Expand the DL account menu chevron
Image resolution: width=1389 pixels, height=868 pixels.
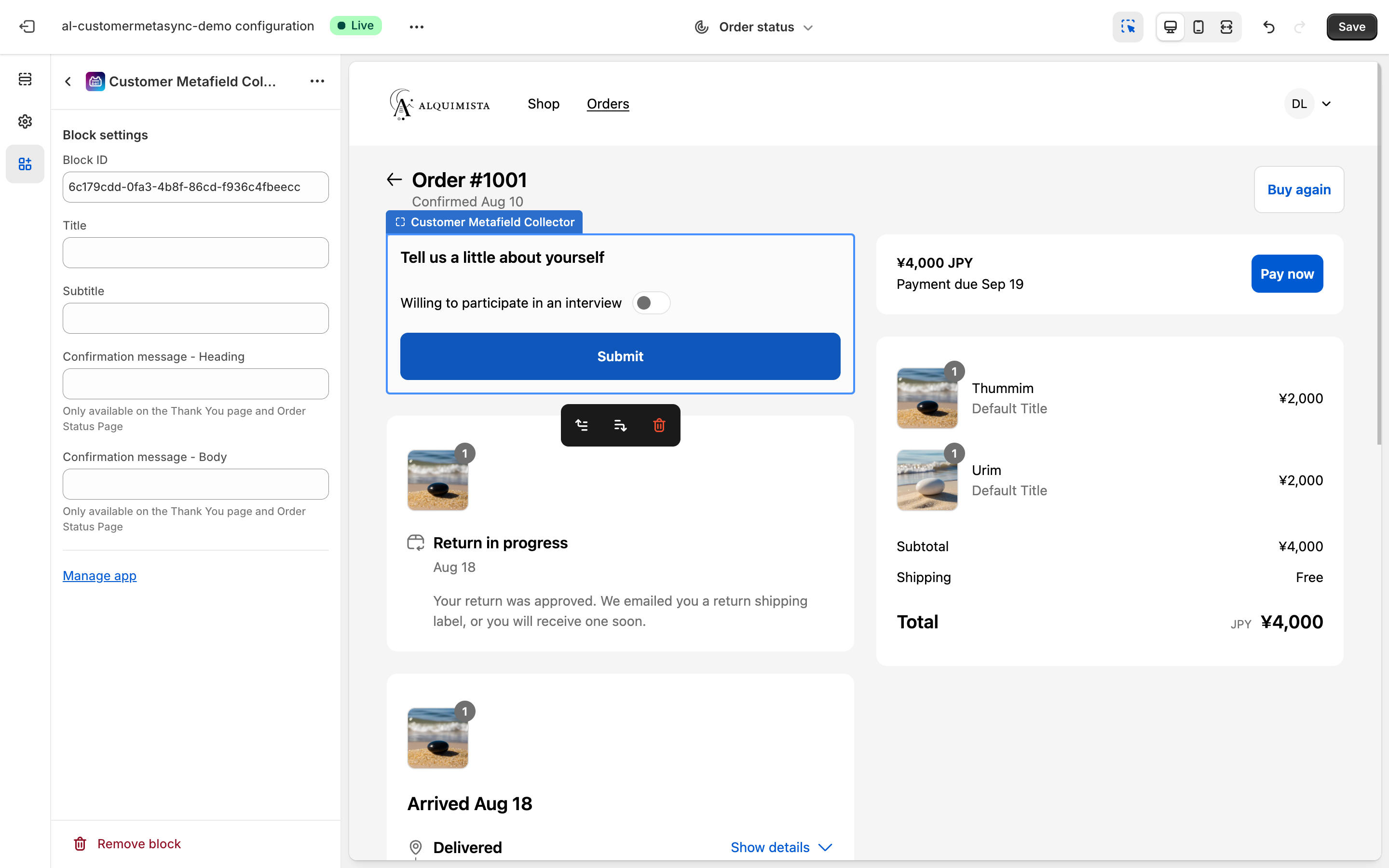click(1326, 104)
